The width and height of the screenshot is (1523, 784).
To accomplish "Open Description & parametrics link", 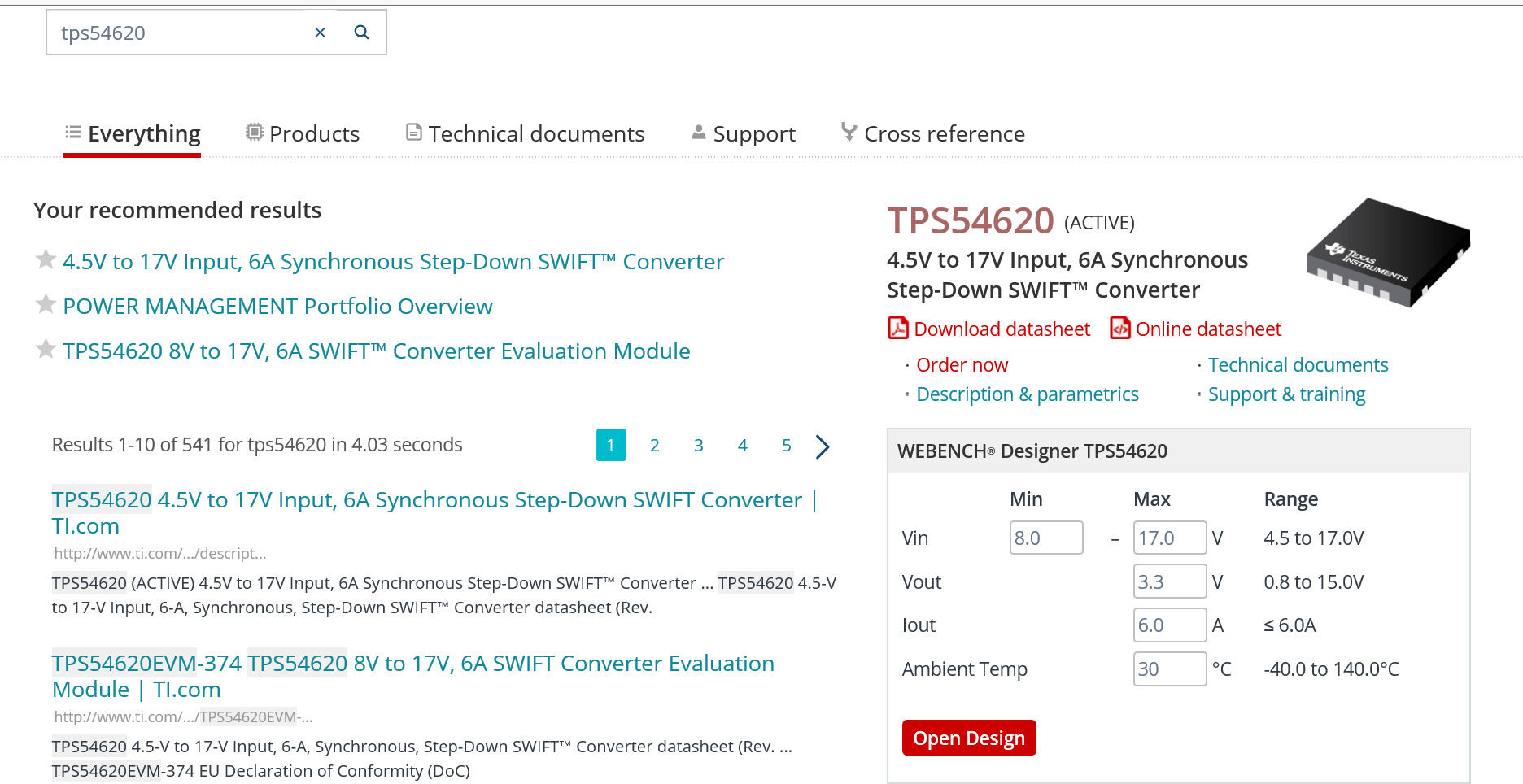I will [x=1028, y=394].
